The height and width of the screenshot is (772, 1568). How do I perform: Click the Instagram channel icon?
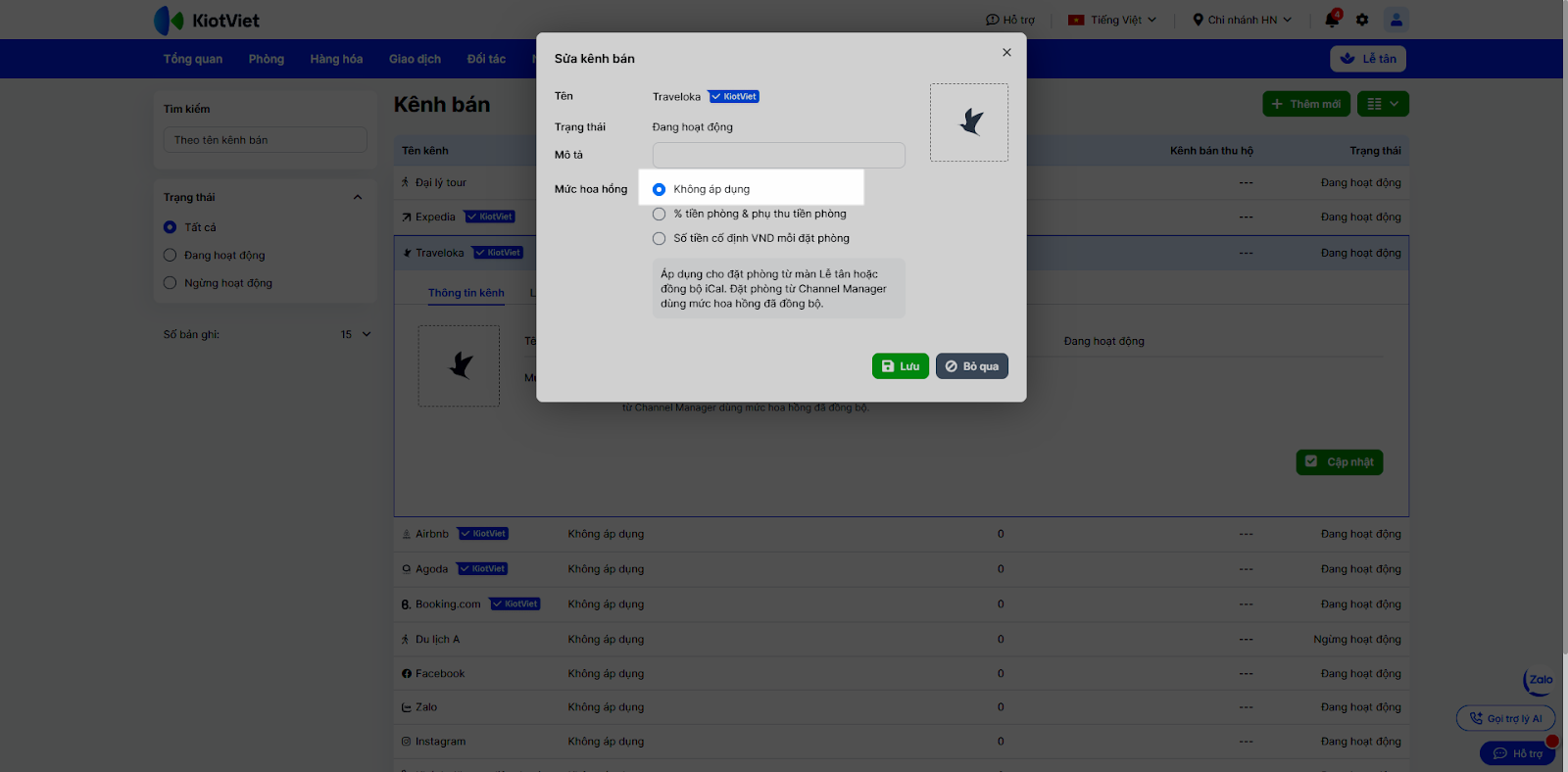tap(407, 742)
